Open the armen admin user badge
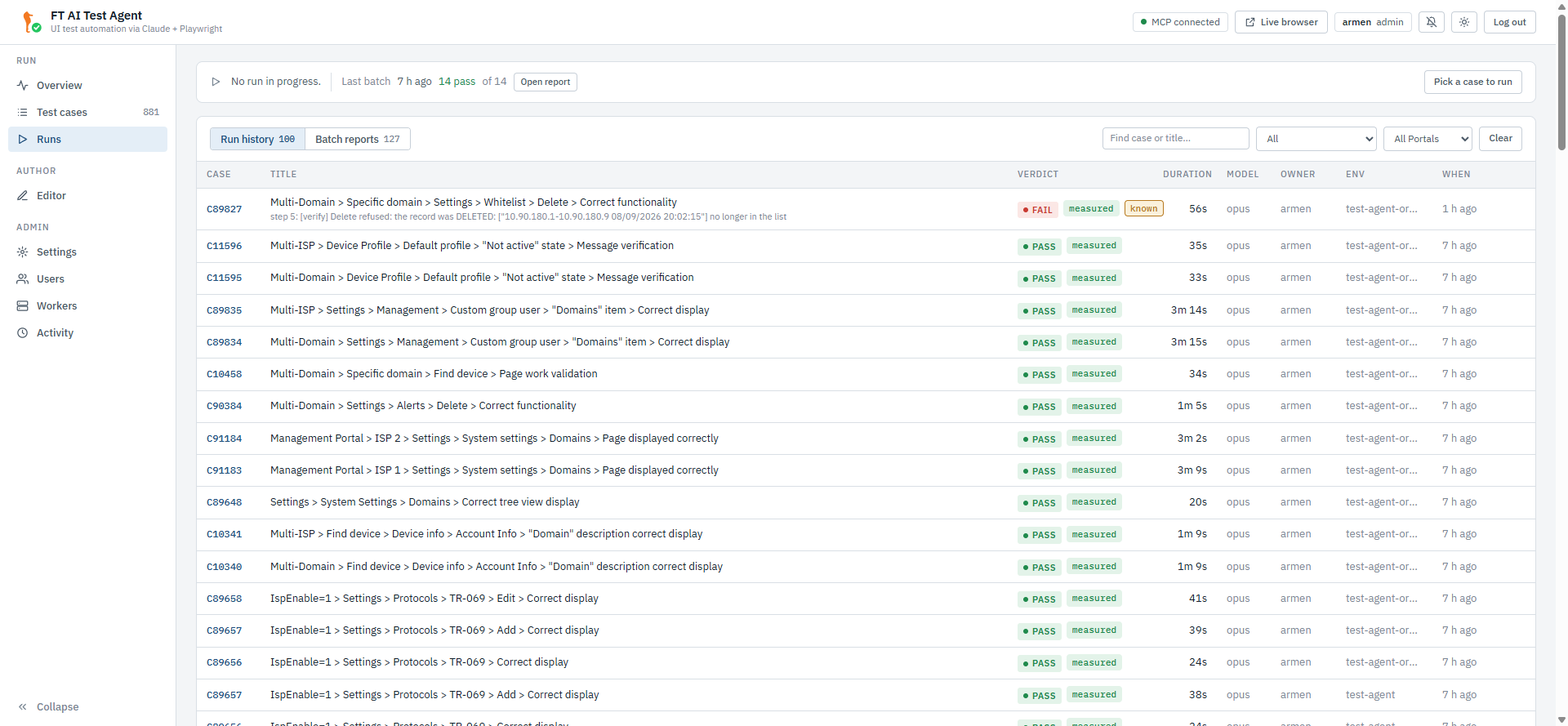The width and height of the screenshot is (1568, 726). (1373, 22)
